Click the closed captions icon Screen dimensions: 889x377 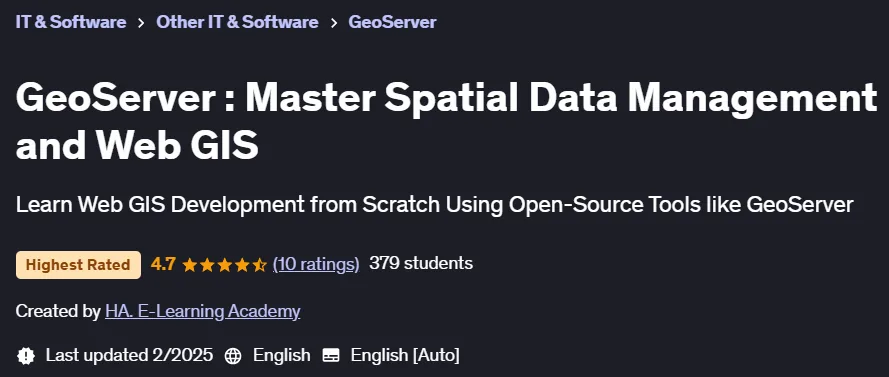(x=331, y=356)
